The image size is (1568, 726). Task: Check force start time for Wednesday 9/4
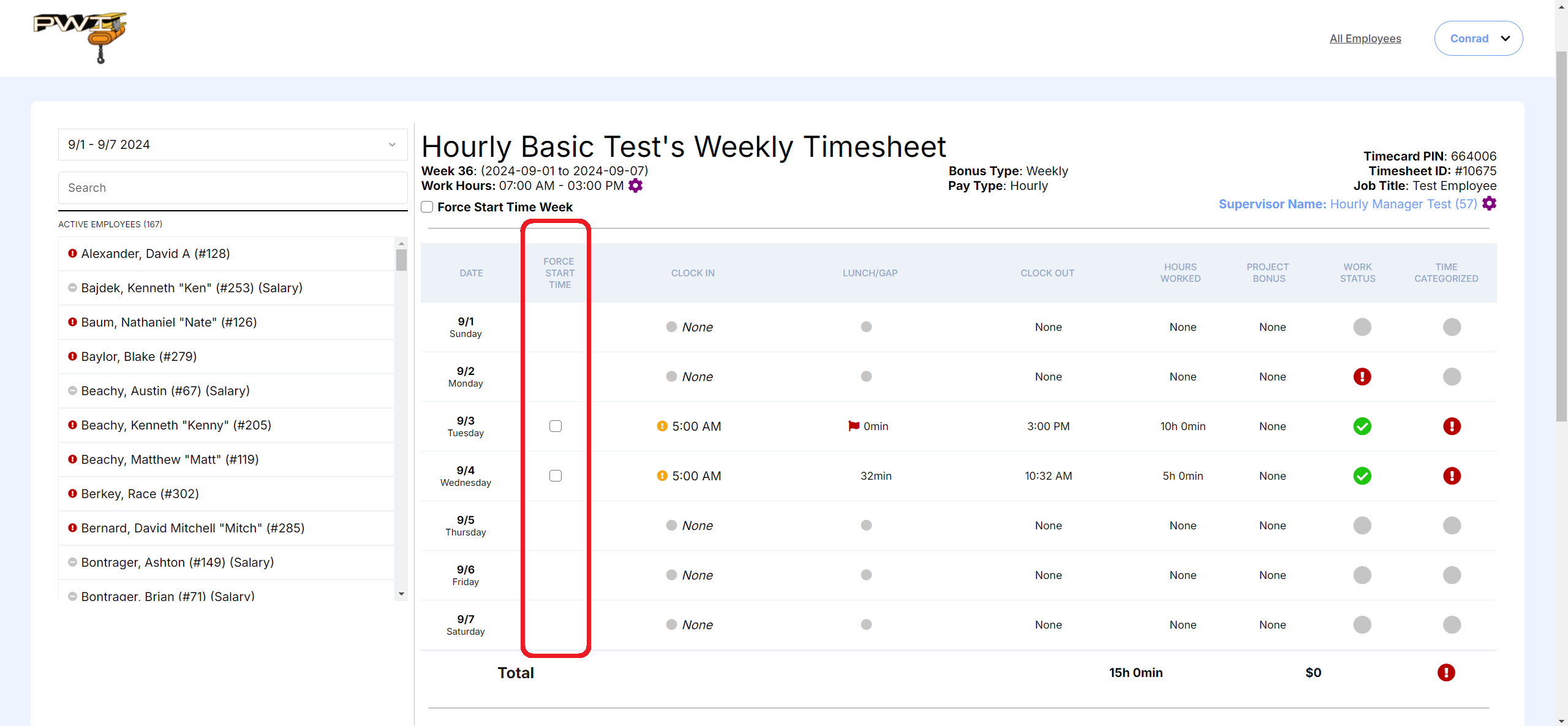pyautogui.click(x=556, y=476)
